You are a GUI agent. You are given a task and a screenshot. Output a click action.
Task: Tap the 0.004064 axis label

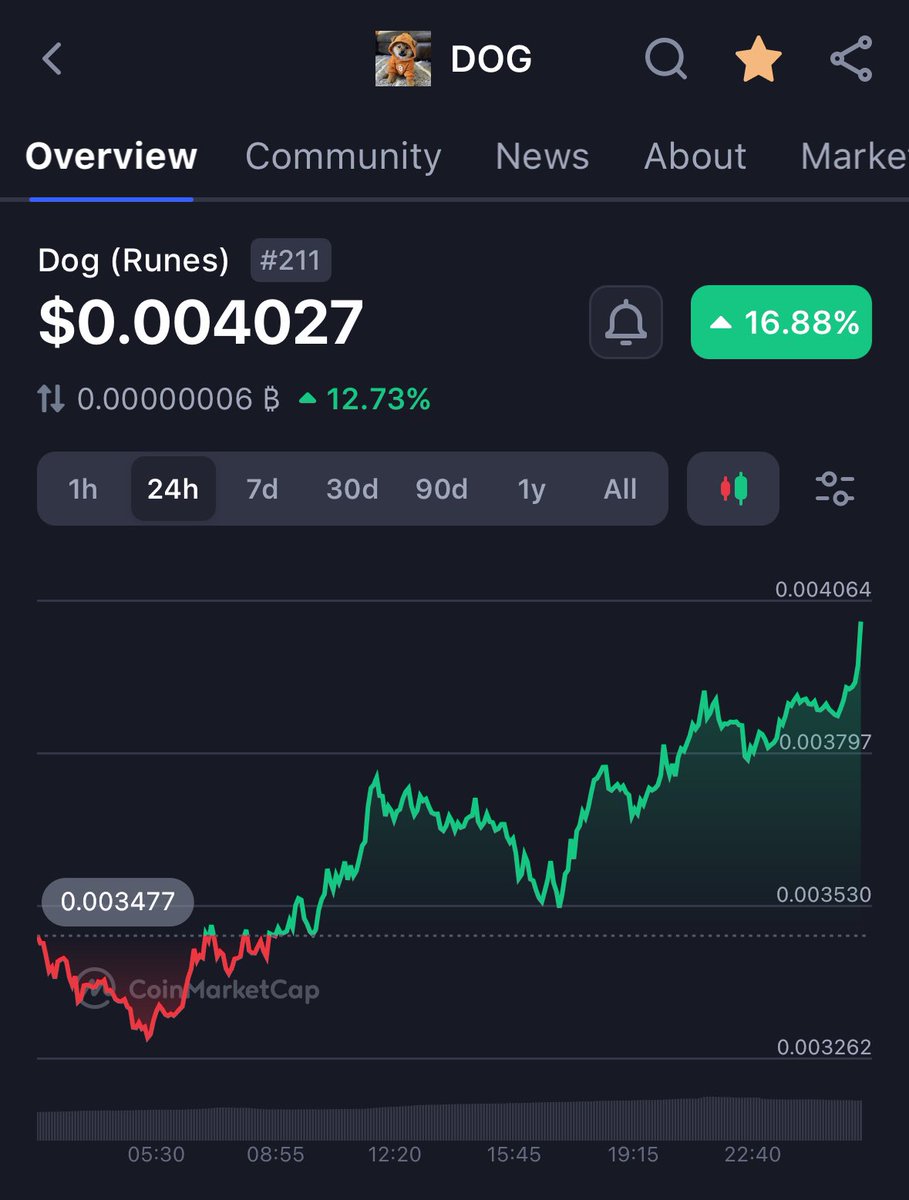pos(823,590)
